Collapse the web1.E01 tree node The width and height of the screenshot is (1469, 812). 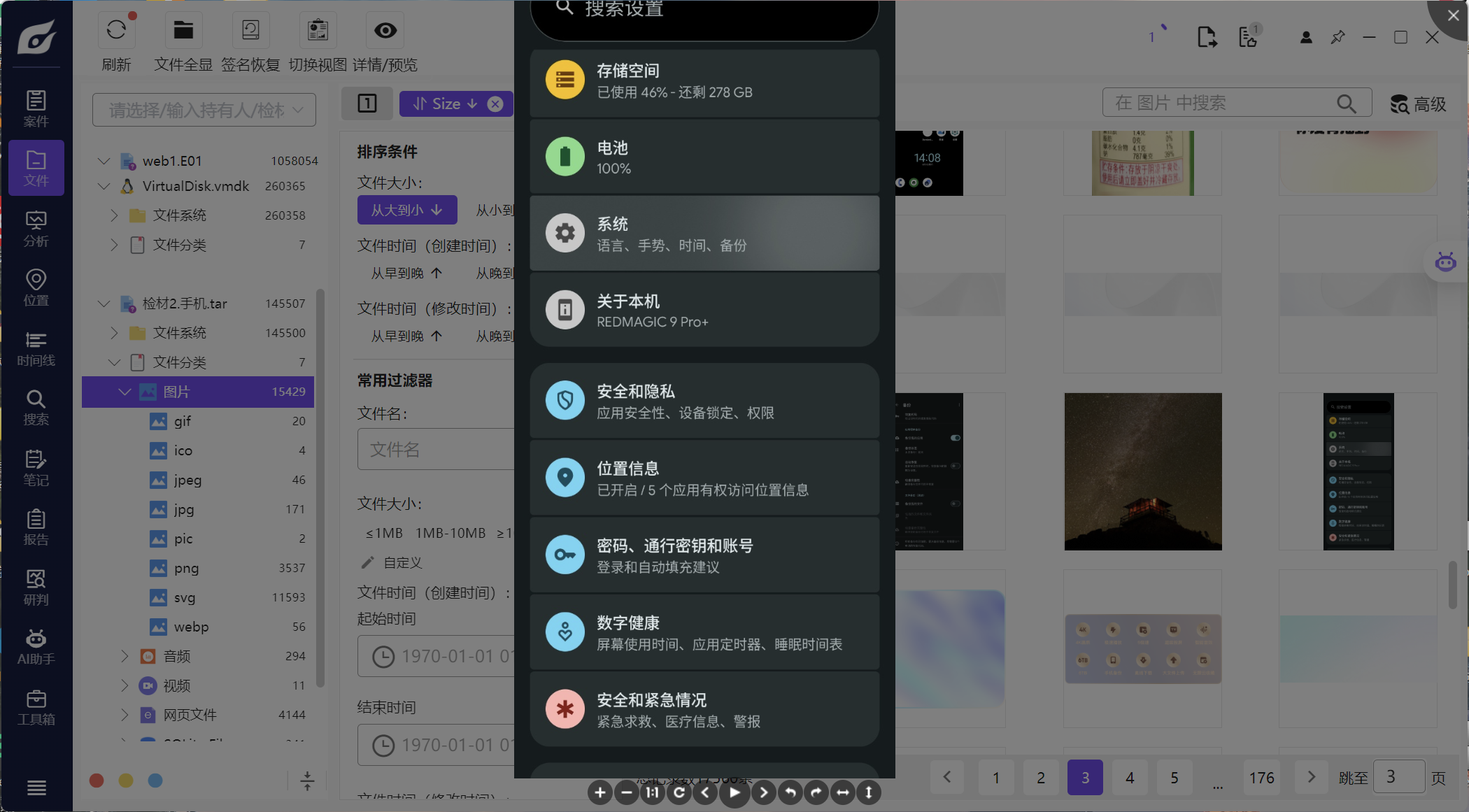tap(104, 161)
